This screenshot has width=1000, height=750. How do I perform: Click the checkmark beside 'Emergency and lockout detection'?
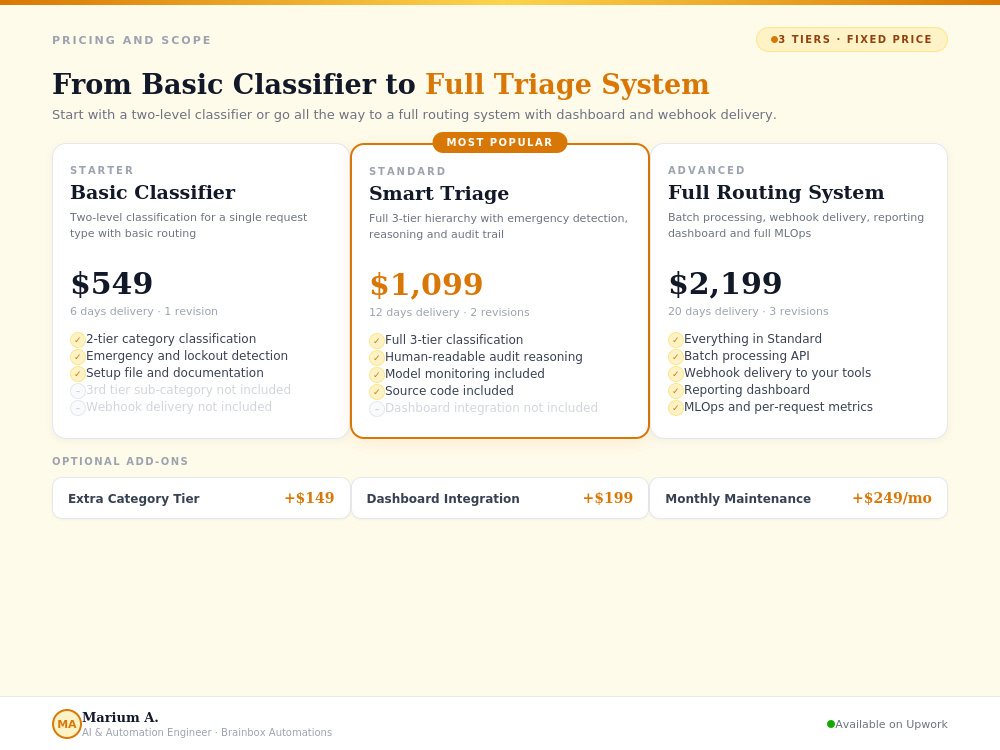tap(78, 357)
